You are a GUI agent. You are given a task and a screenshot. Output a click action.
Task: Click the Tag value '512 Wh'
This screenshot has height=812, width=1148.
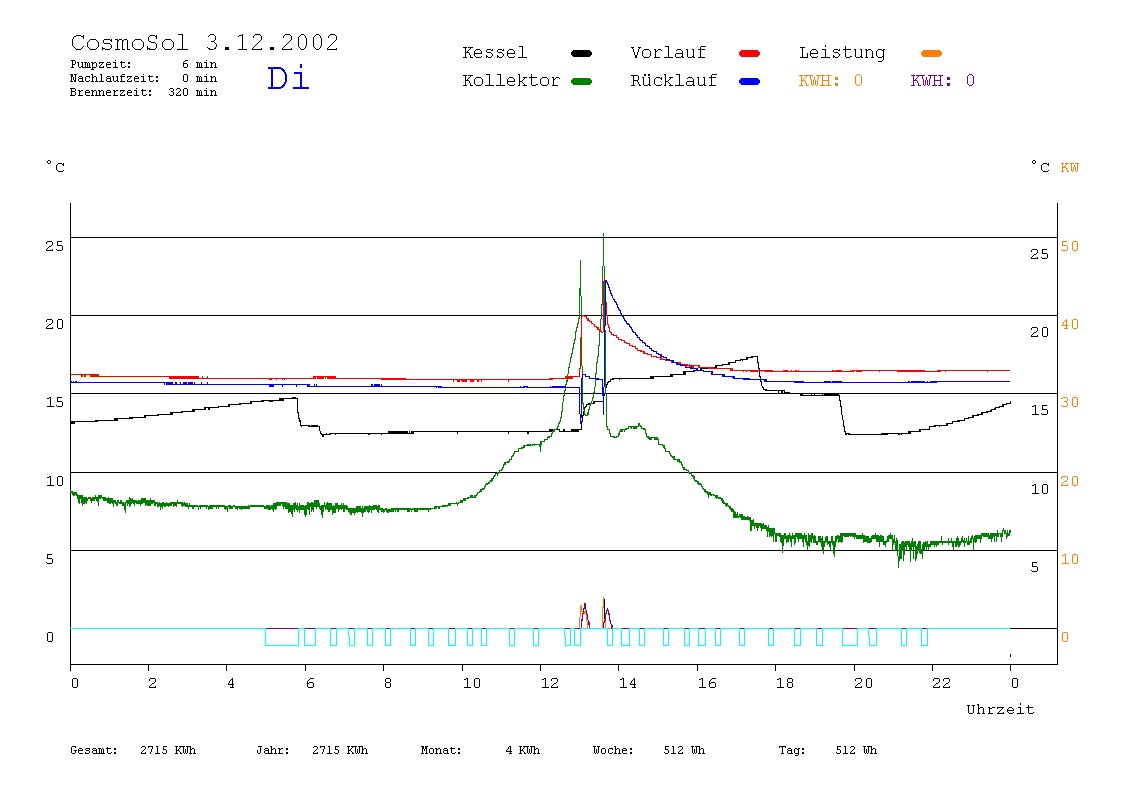[856, 750]
